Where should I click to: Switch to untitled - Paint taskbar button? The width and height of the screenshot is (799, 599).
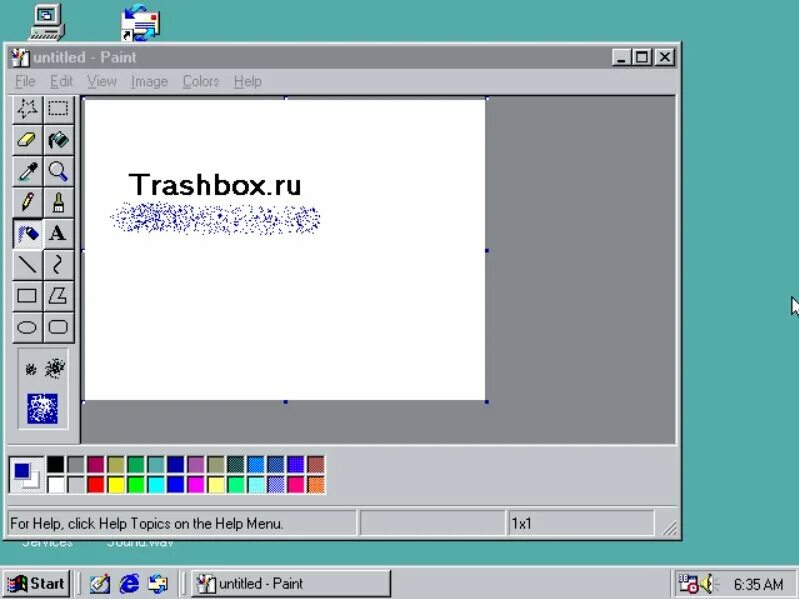pyautogui.click(x=291, y=583)
